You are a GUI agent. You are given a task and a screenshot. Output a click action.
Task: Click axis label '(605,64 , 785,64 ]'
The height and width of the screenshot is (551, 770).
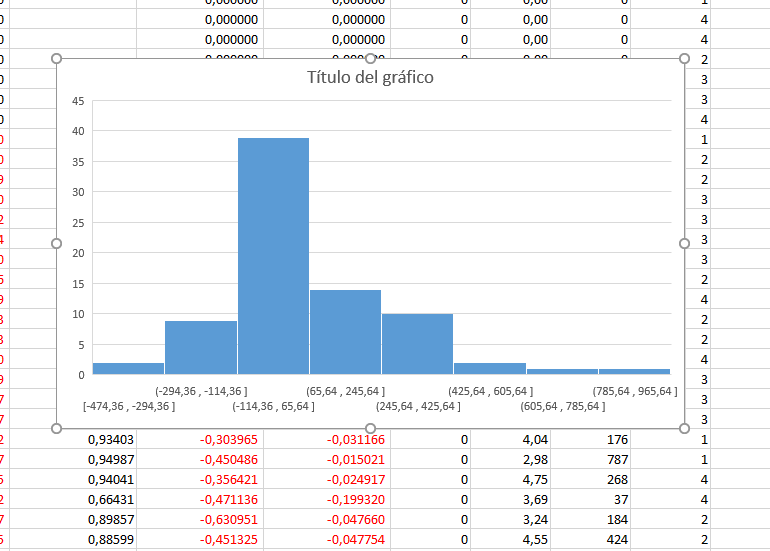pos(563,407)
